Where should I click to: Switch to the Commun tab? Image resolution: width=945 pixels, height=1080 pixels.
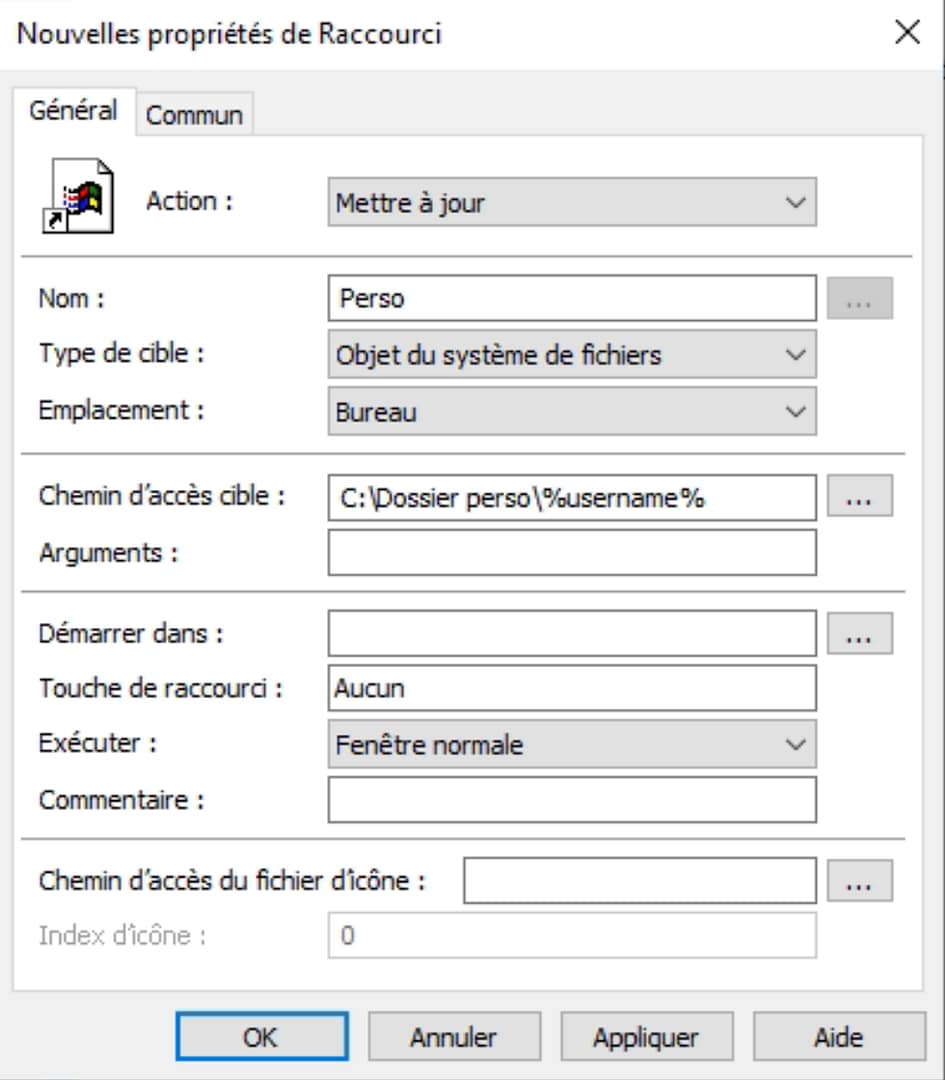pos(194,115)
